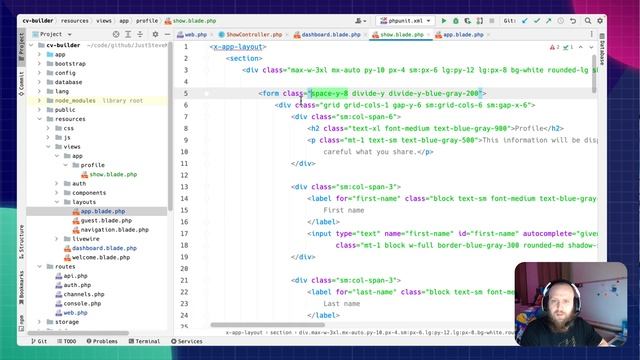Screen dimensions: 640x360
Task: Collapse the routes folder
Action: tap(40, 267)
